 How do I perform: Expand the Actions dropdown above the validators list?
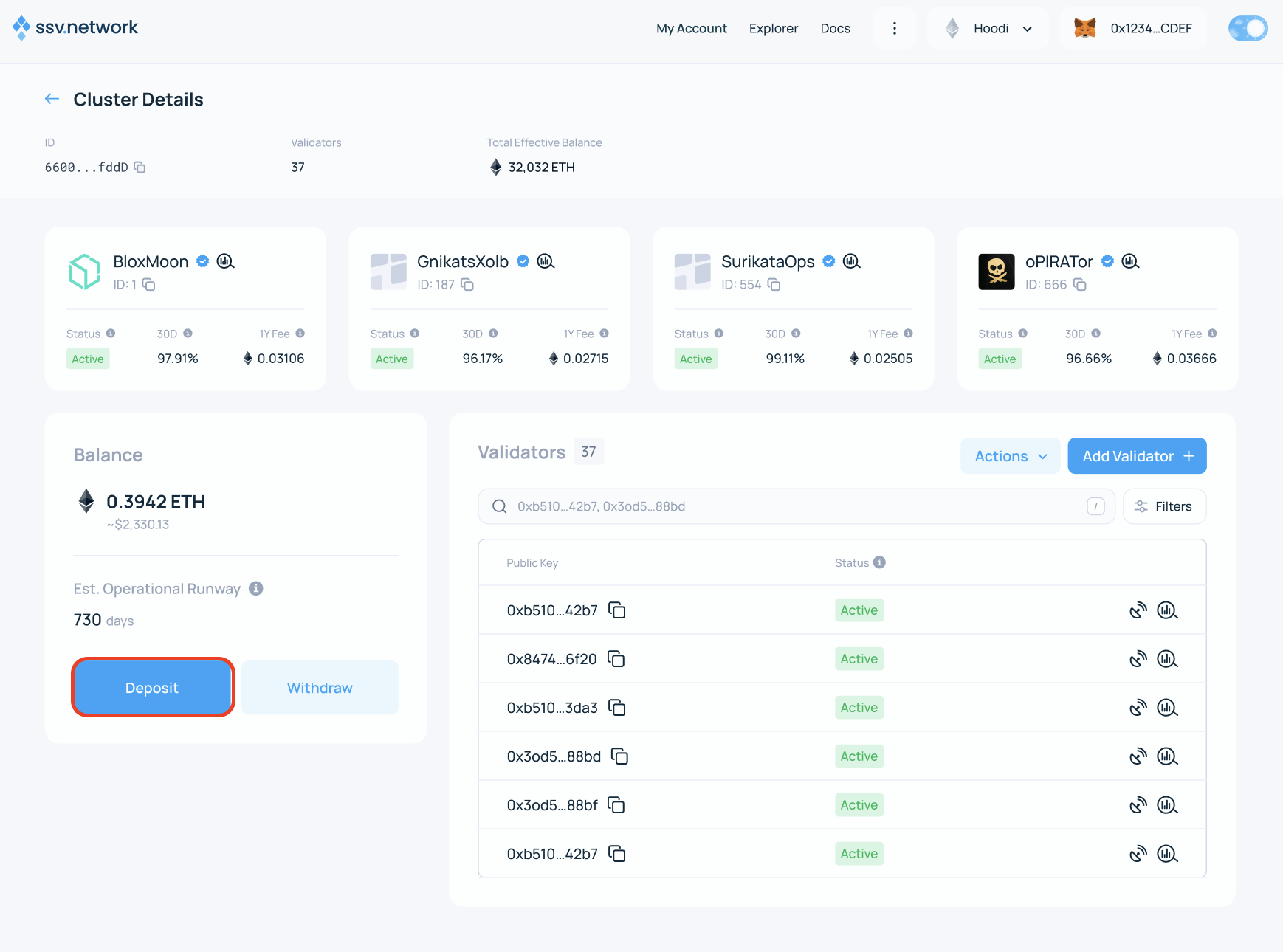pos(1010,455)
